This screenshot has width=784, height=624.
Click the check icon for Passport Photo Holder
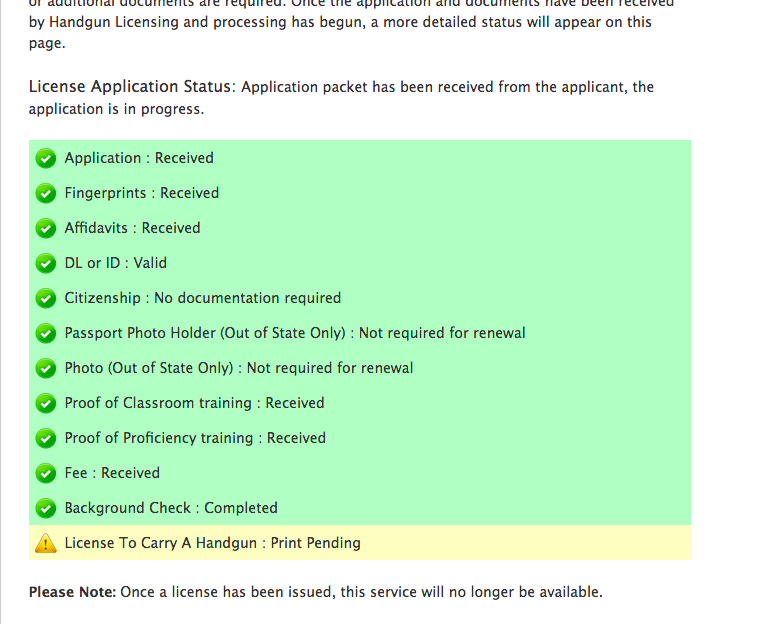45,333
